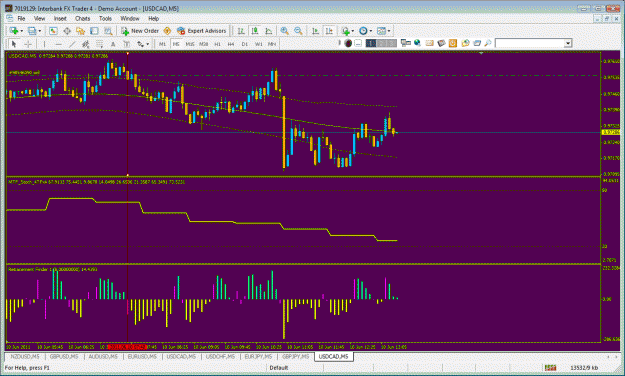Expand the Templates dropdown arrow

pyautogui.click(x=389, y=31)
